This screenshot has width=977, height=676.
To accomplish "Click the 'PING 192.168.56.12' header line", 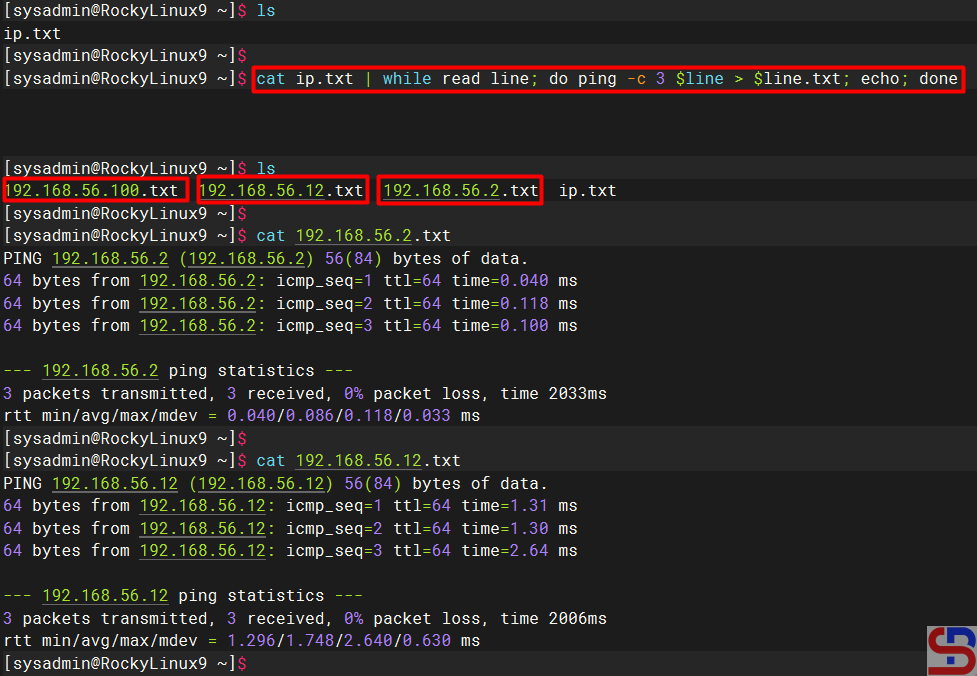I will coord(275,483).
